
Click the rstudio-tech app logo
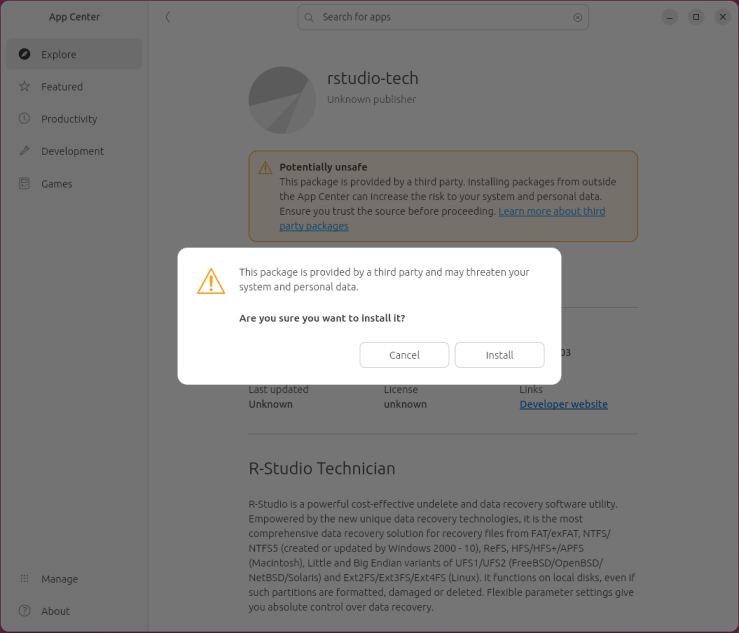pyautogui.click(x=282, y=100)
